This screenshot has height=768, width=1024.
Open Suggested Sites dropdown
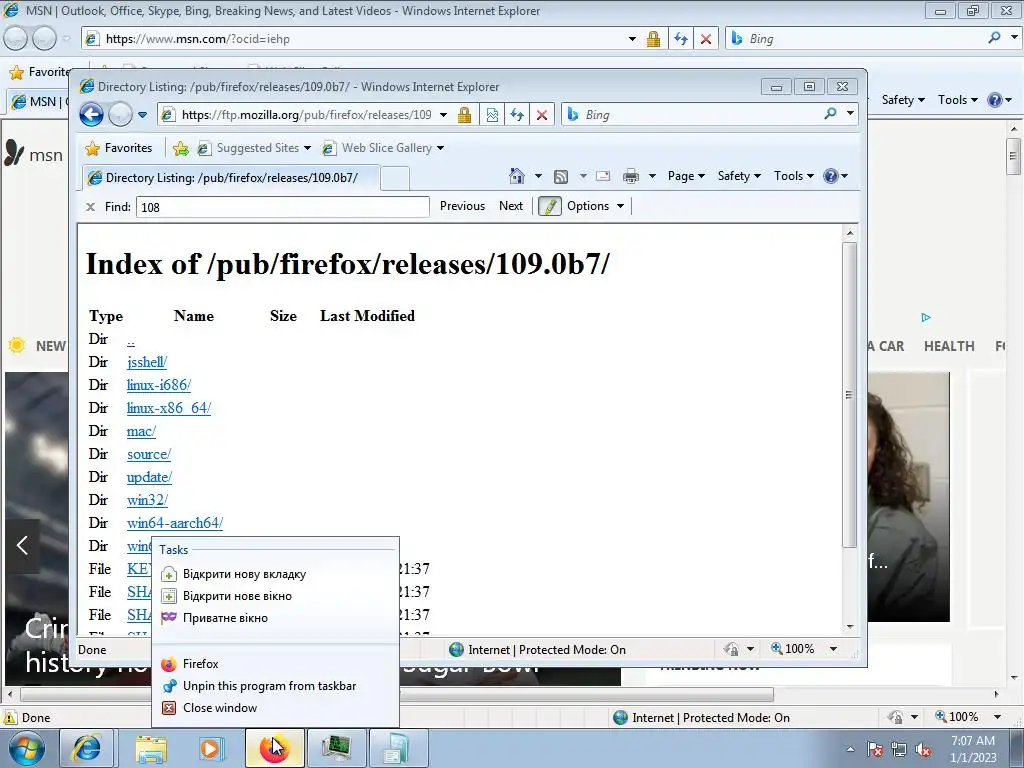pyautogui.click(x=255, y=148)
